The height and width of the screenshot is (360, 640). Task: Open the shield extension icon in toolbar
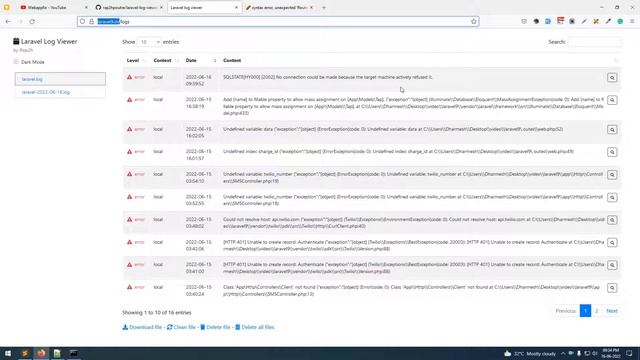click(x=524, y=21)
